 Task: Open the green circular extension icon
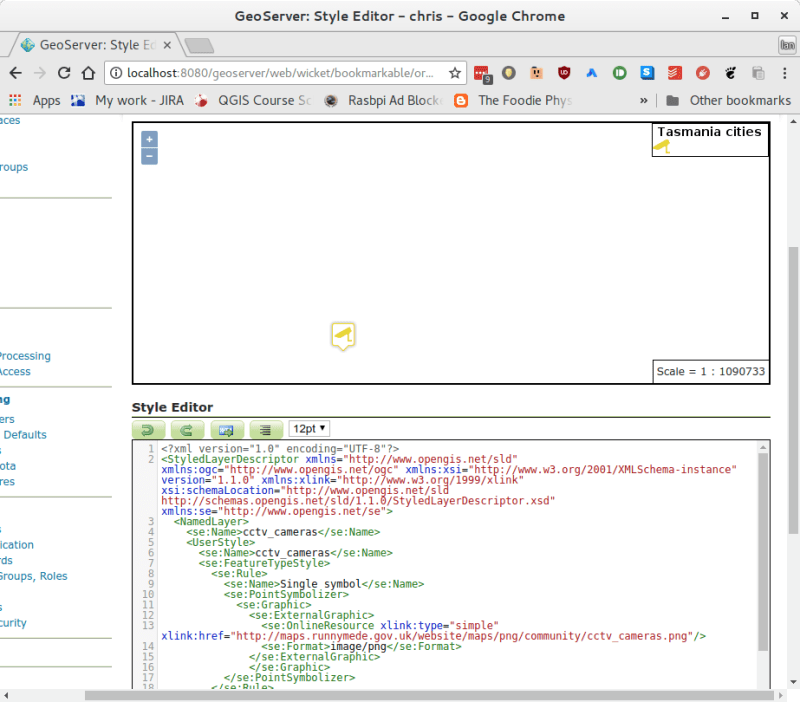(x=619, y=73)
